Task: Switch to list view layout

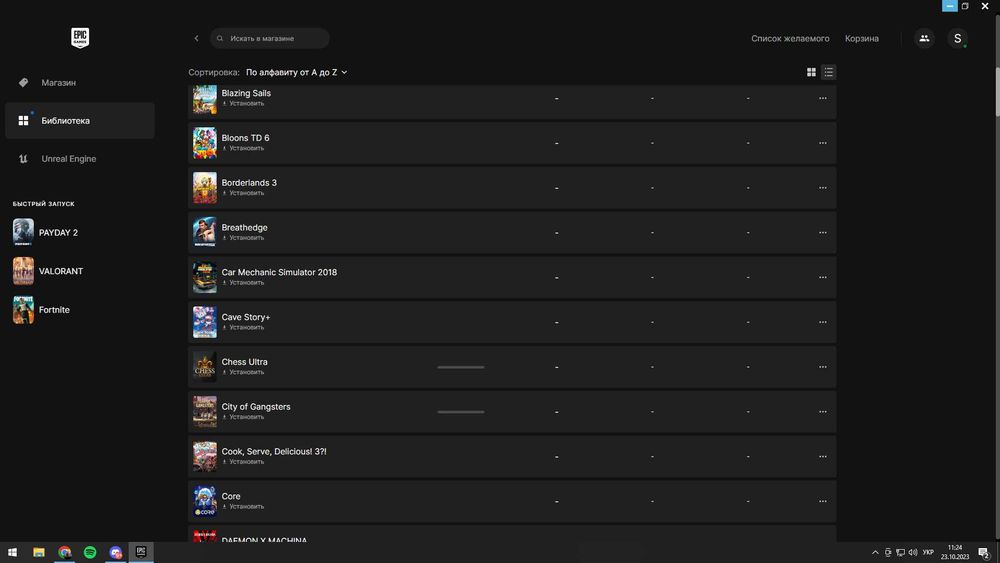Action: 828,72
